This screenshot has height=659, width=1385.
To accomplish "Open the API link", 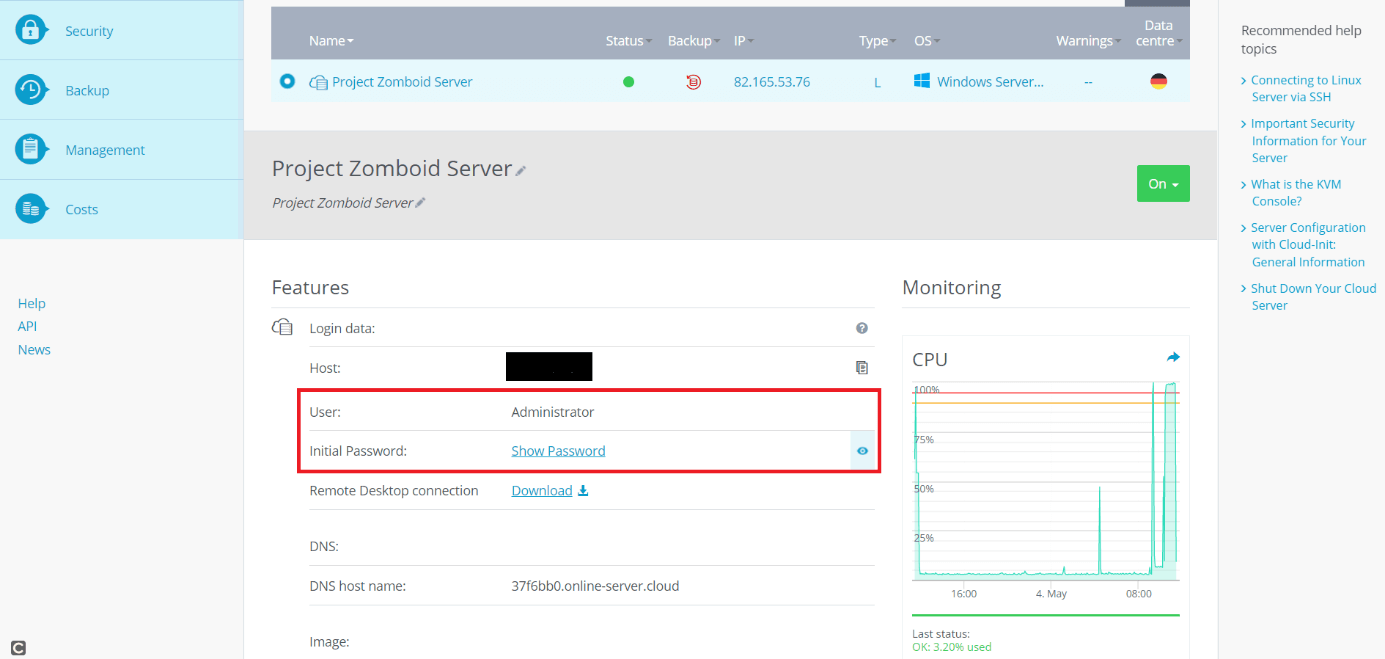I will point(27,326).
